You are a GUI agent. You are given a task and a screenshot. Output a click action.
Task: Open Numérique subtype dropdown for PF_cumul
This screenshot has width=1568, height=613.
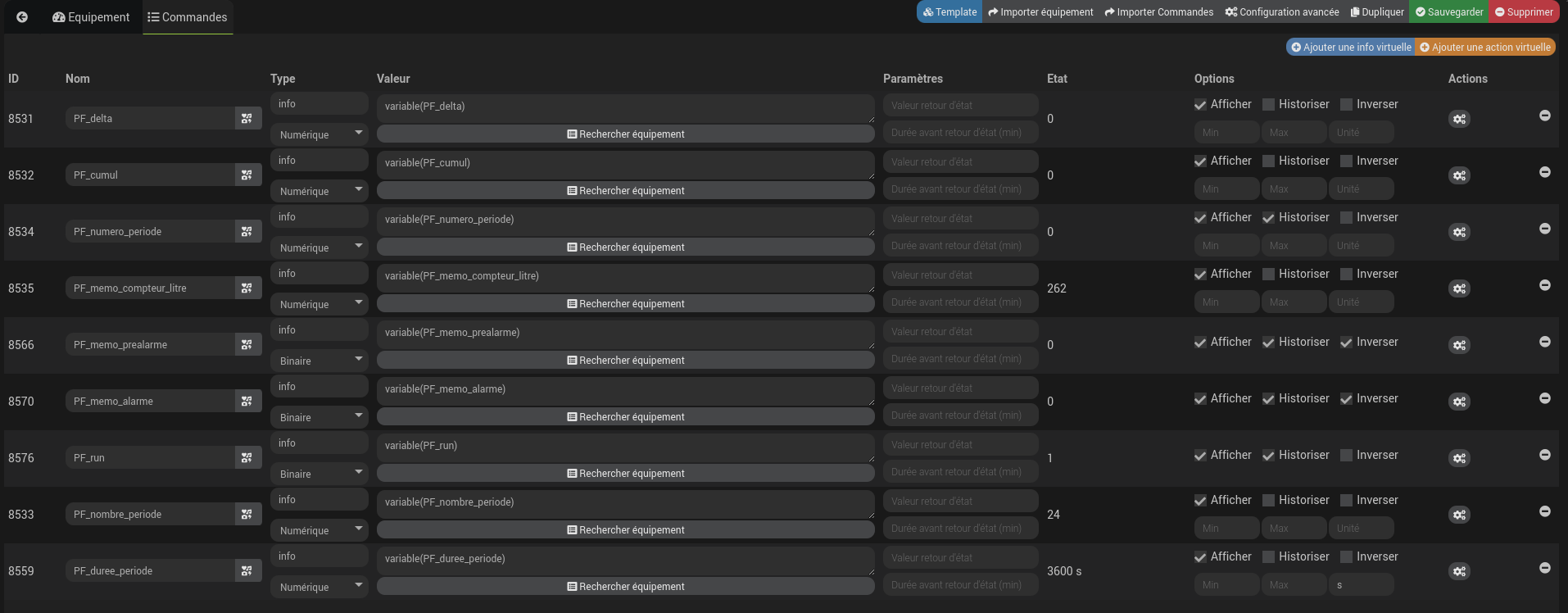319,191
